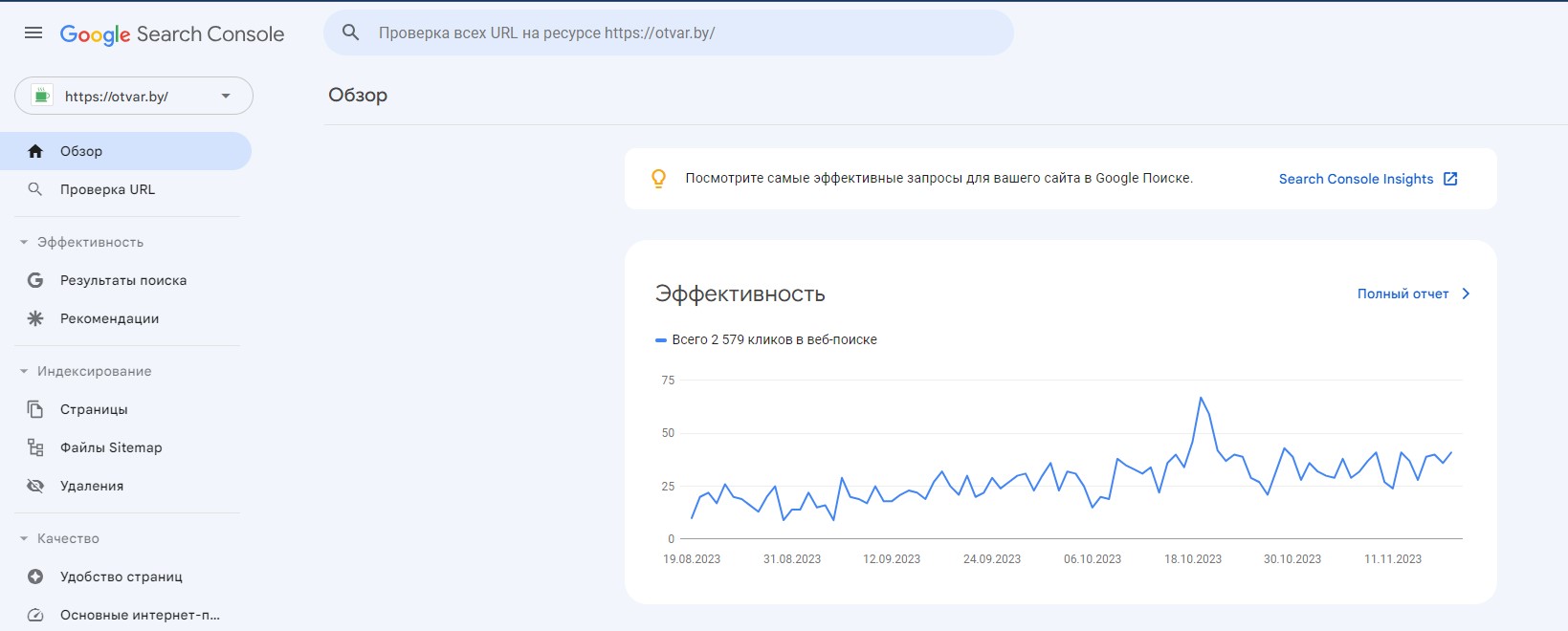Click the crossed-eye Удаления icon
This screenshot has height=631, width=1568.
[35, 486]
